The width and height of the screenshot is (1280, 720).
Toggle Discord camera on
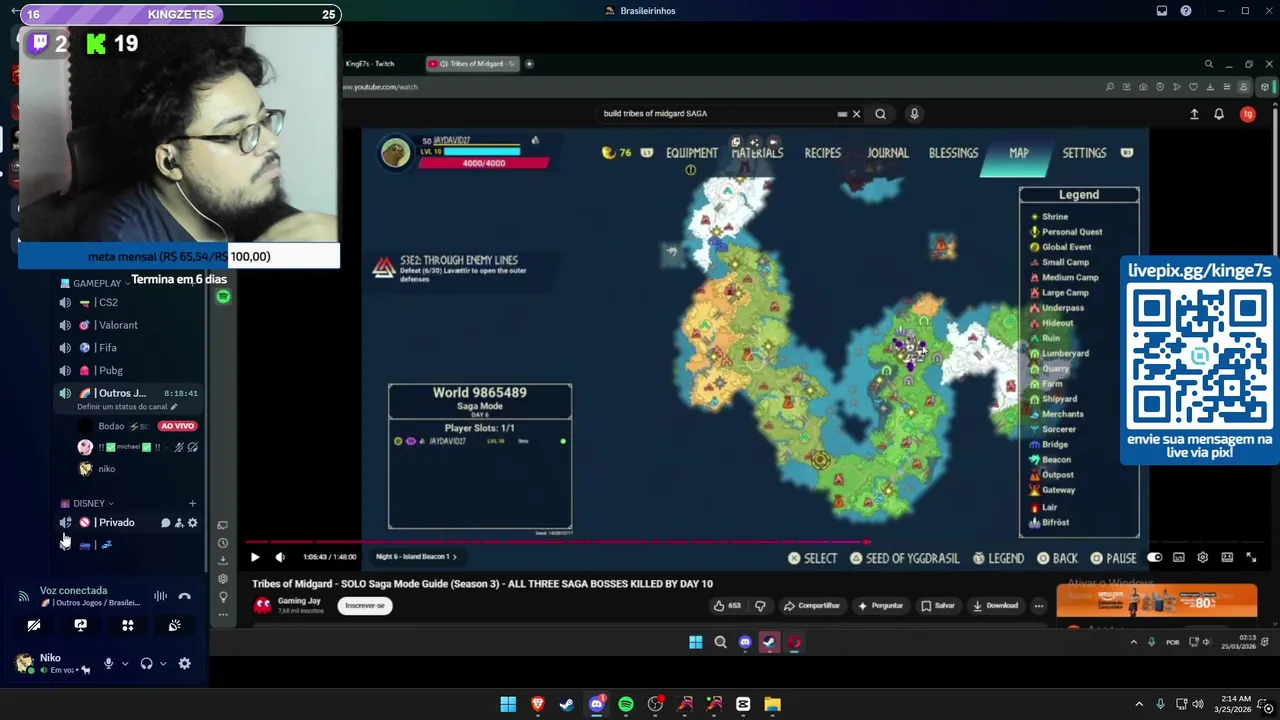[34, 626]
